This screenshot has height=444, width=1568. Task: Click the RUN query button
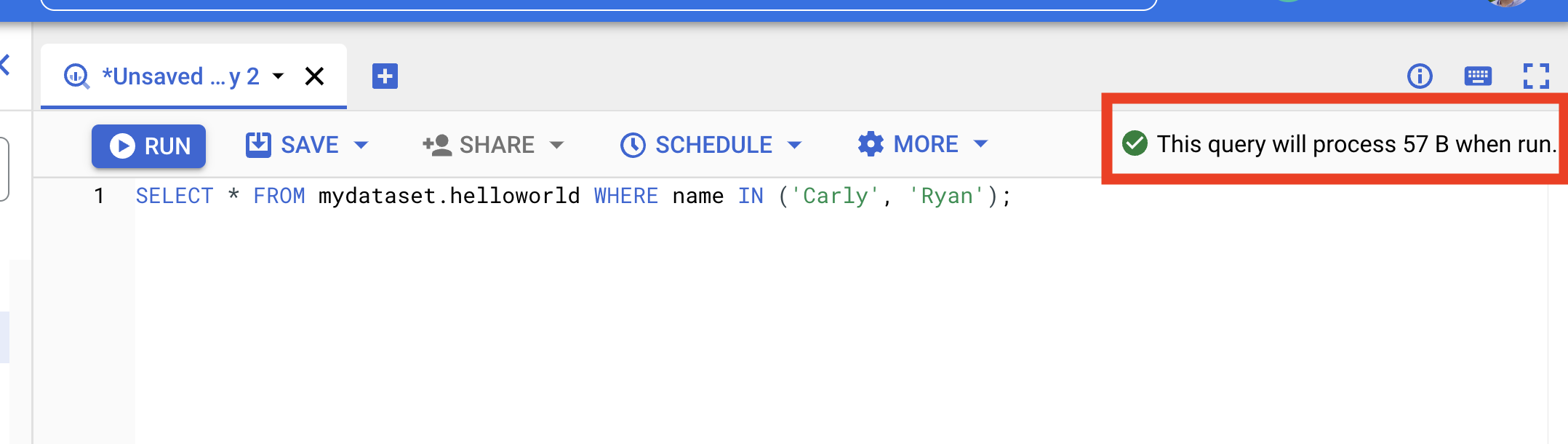148,146
